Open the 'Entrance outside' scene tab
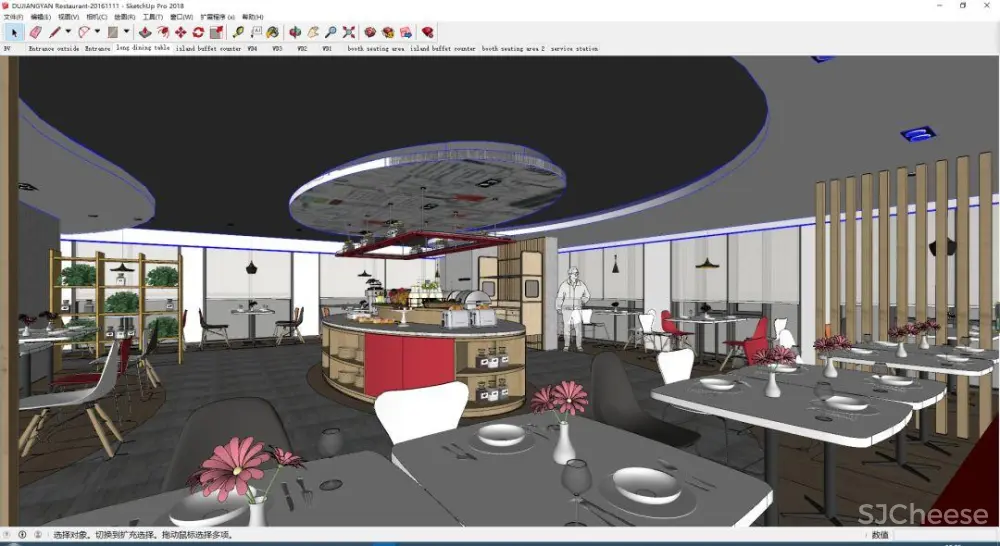 coord(53,48)
